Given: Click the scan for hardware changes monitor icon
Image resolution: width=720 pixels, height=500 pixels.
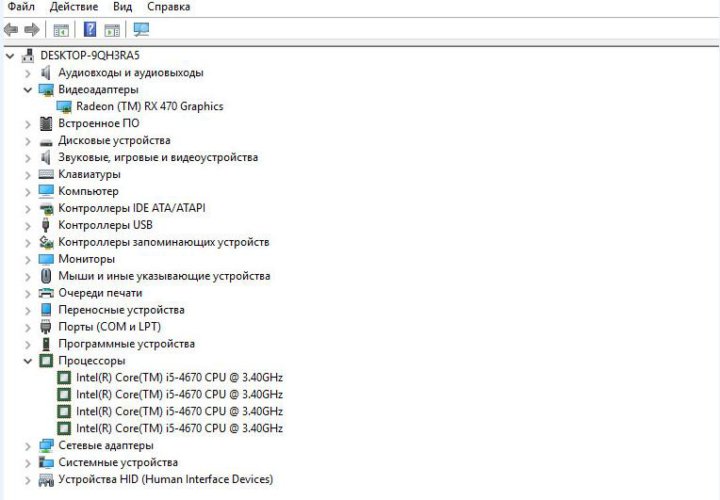Looking at the screenshot, I should [141, 30].
